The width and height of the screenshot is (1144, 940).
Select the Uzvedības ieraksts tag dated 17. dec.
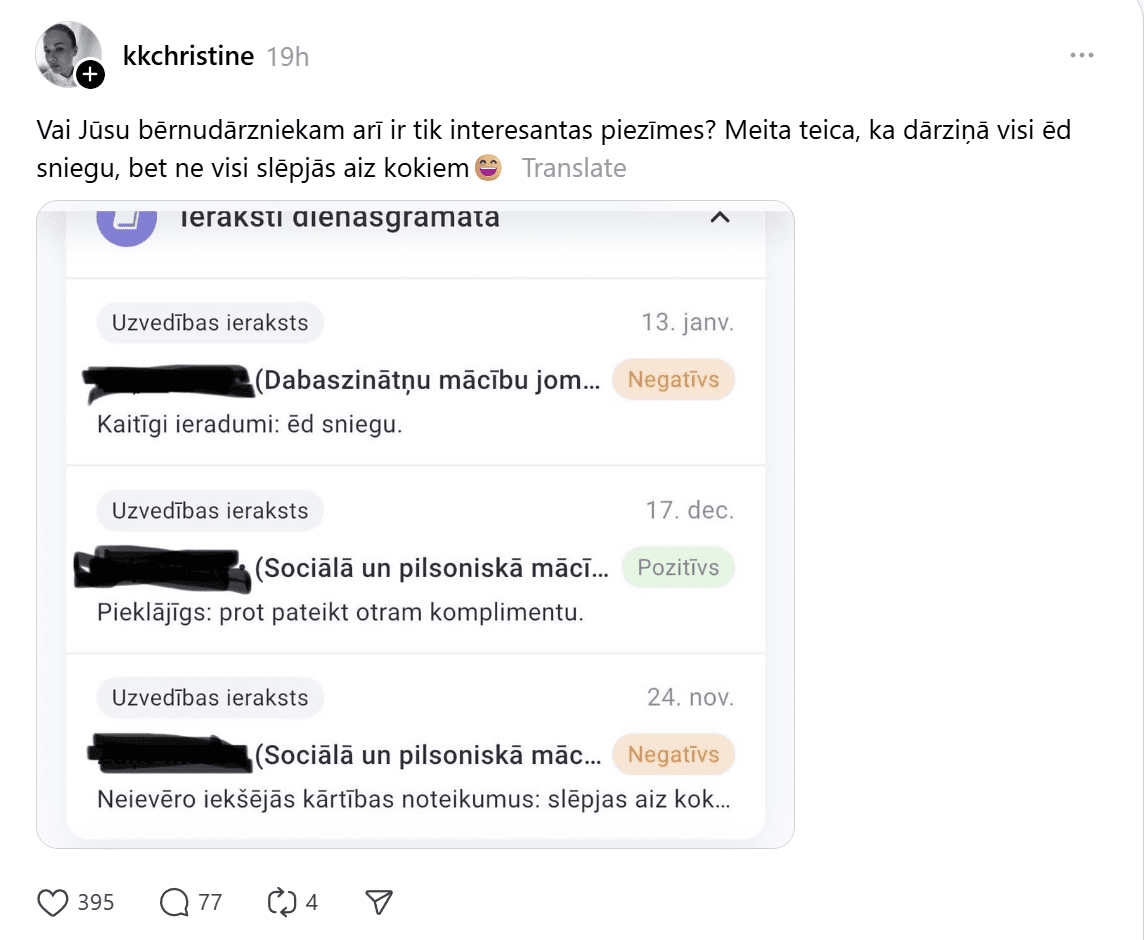tap(210, 510)
